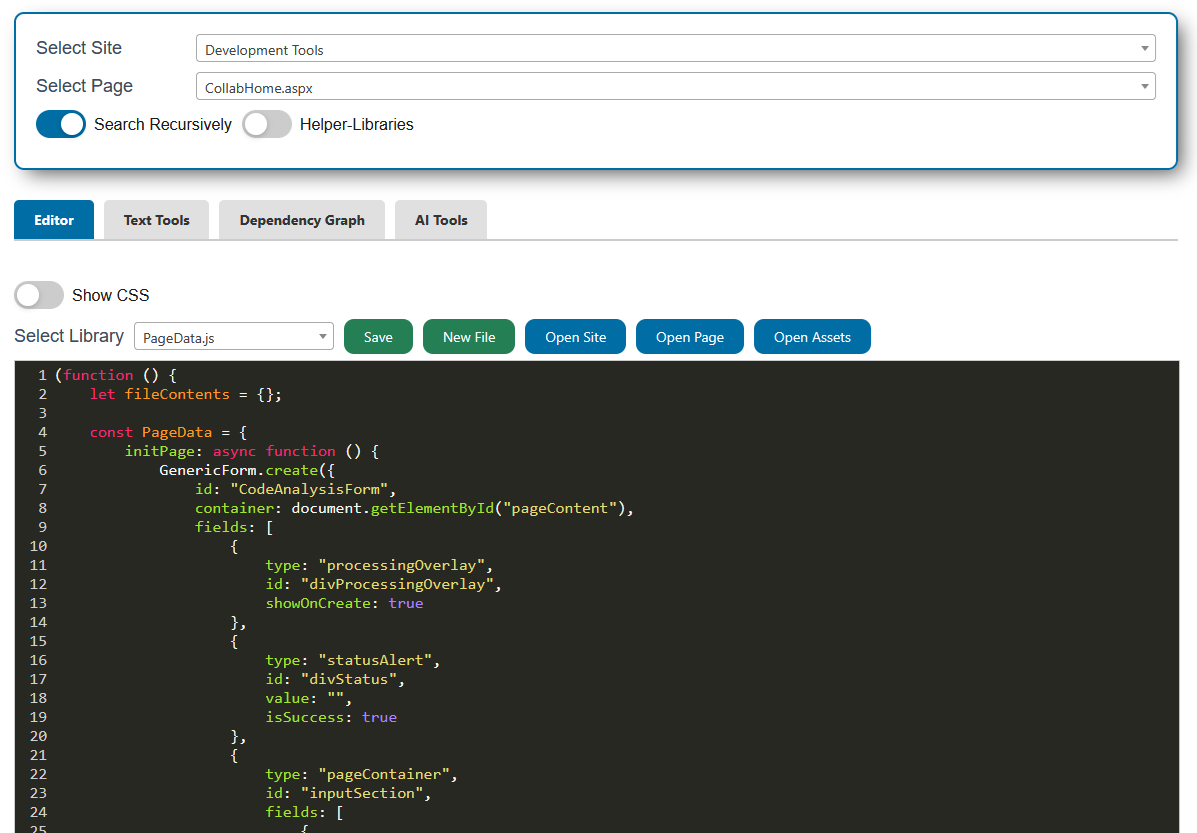Click the "divProcessingOverlay" string on line 12

pos(397,585)
